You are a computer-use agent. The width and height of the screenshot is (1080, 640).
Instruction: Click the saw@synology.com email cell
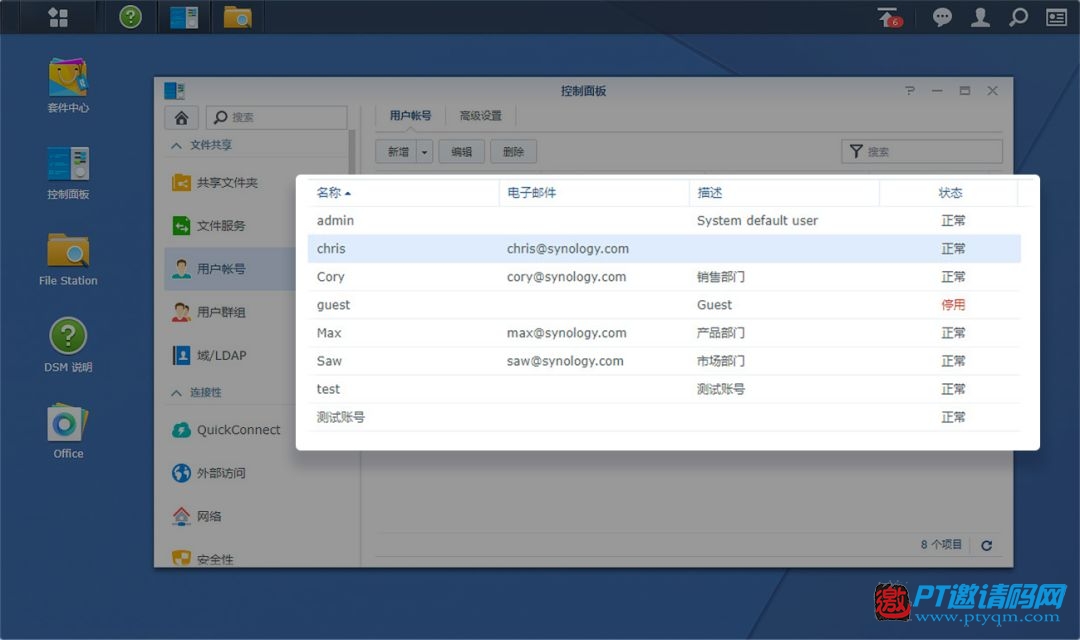coord(565,361)
